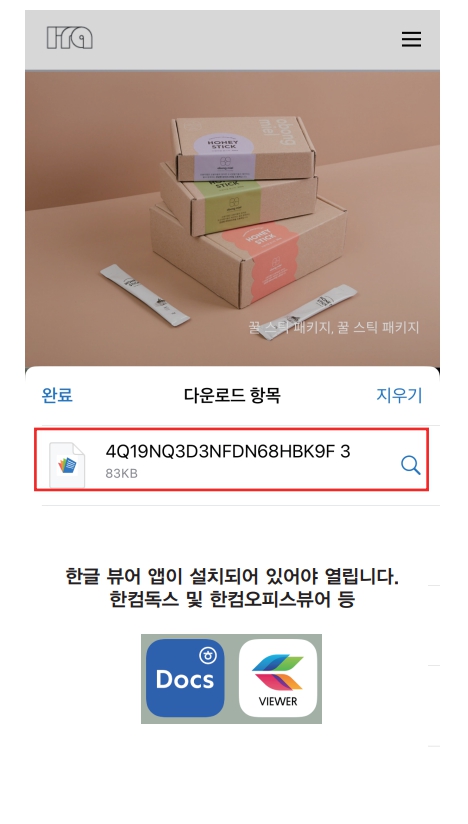Click the 한컴독스 및 한컴오피스뷰어 등 text
Image resolution: width=468 pixels, height=824 pixels.
[x=232, y=599]
